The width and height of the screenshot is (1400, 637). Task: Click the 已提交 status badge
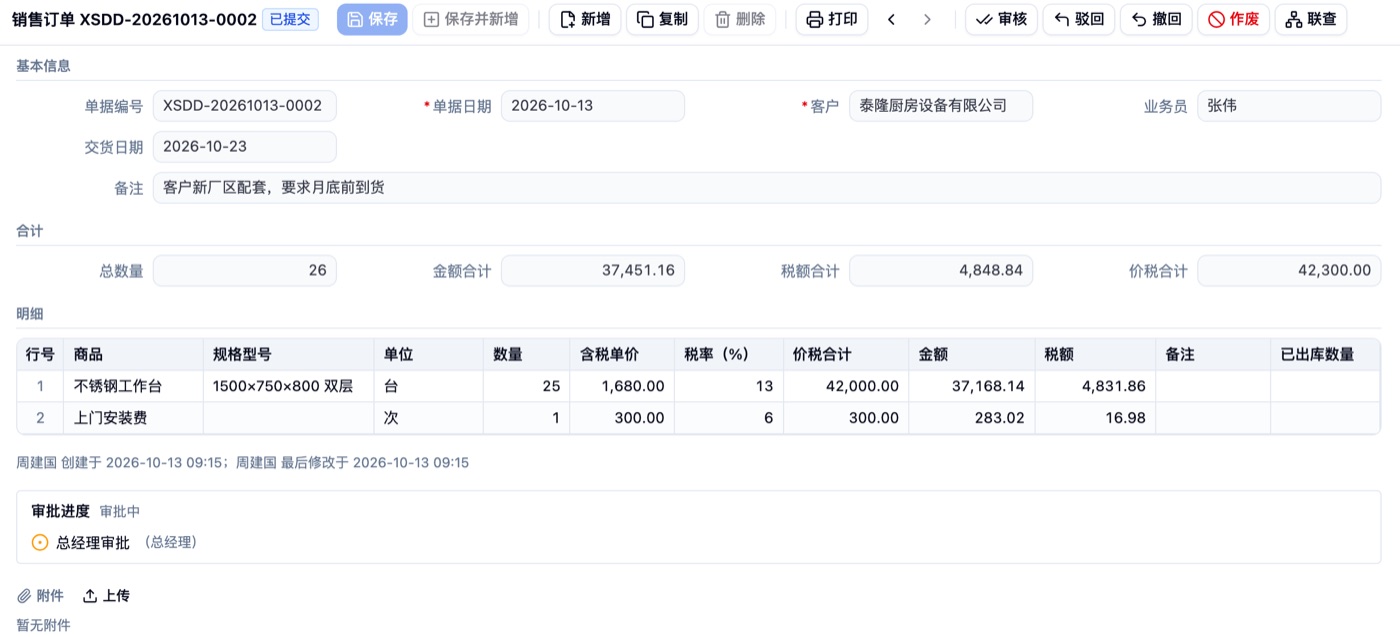click(290, 19)
